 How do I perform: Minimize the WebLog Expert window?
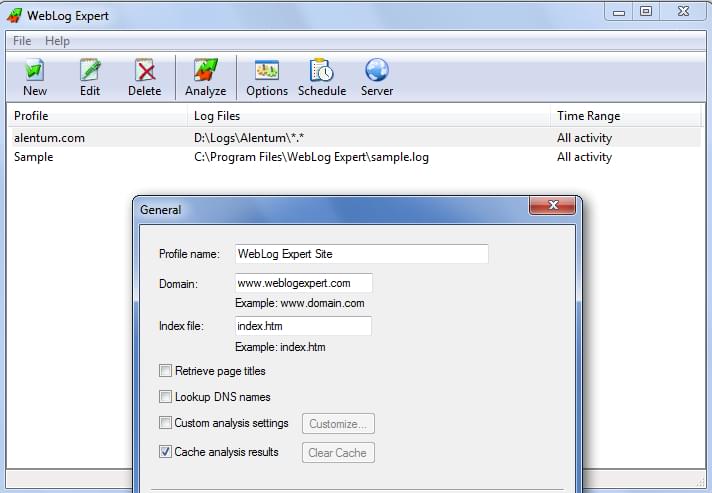tap(618, 12)
